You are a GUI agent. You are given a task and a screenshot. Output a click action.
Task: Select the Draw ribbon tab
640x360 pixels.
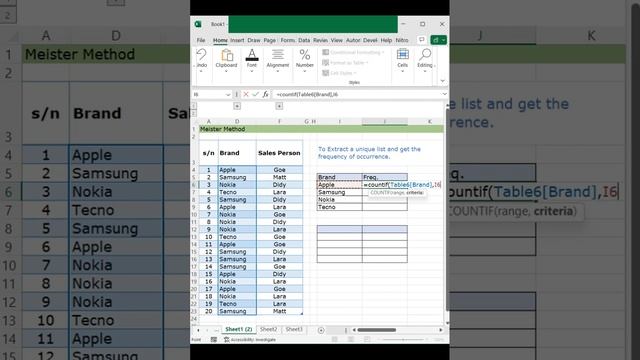(x=253, y=40)
